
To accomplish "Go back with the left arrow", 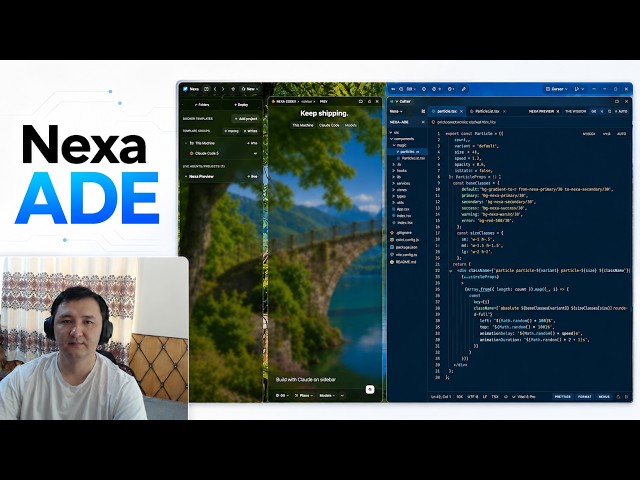I will (215, 89).
